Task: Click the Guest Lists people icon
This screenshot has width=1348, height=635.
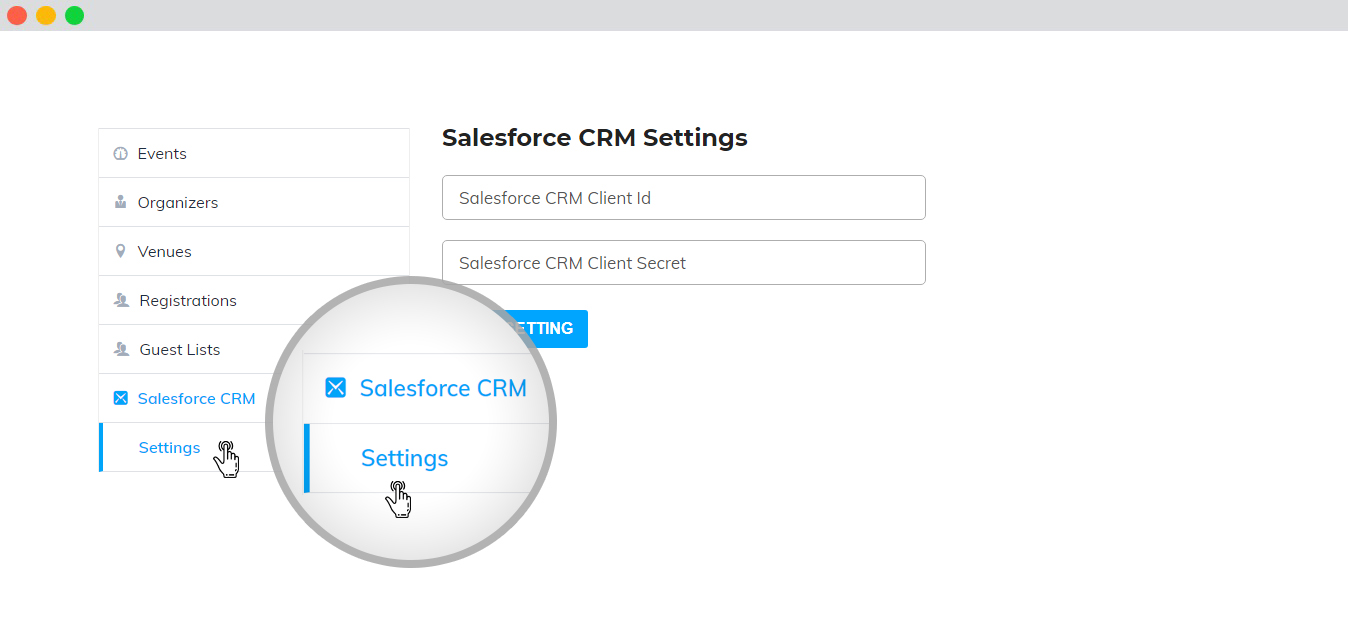Action: (122, 349)
